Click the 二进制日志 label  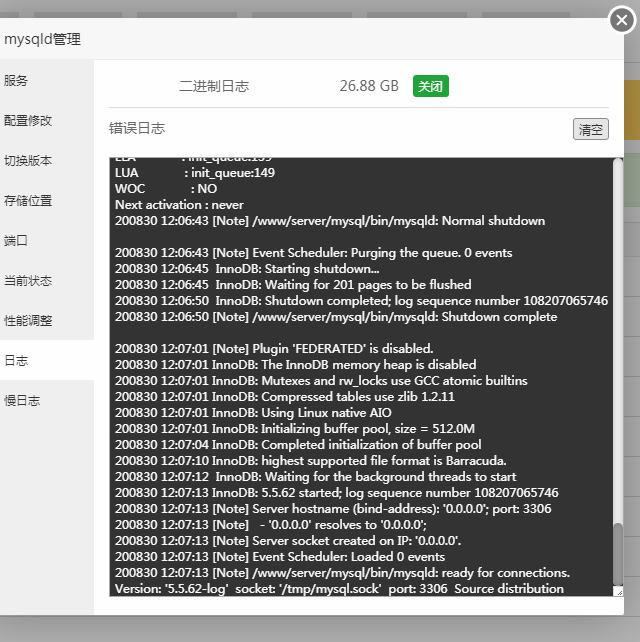tap(214, 86)
